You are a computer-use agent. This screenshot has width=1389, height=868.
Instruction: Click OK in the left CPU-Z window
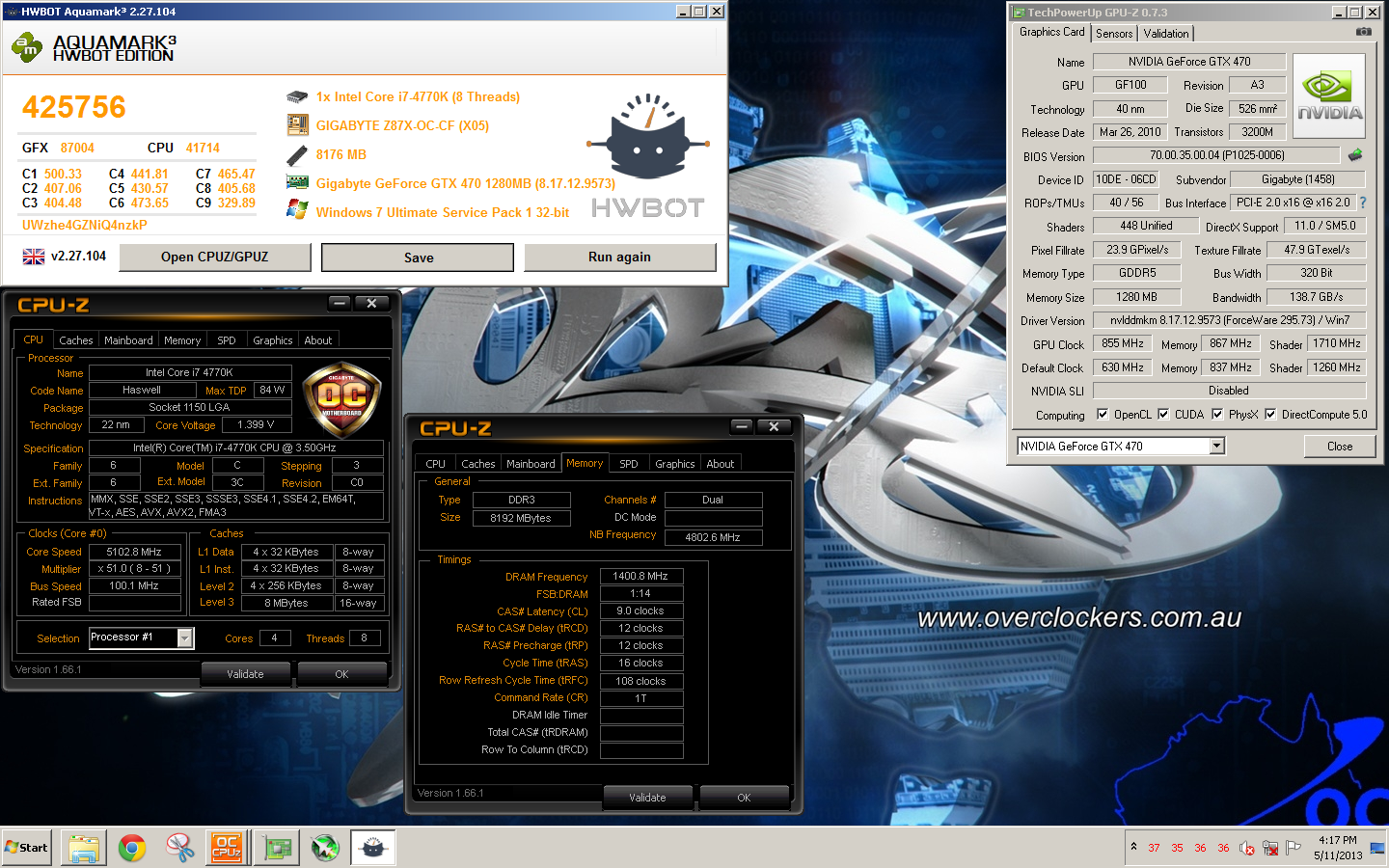[341, 674]
